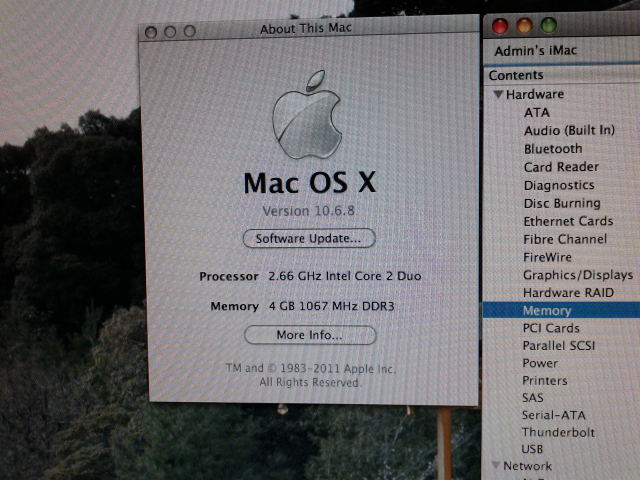Collapse the Hardware section triangle
The image size is (640, 480).
click(x=496, y=95)
